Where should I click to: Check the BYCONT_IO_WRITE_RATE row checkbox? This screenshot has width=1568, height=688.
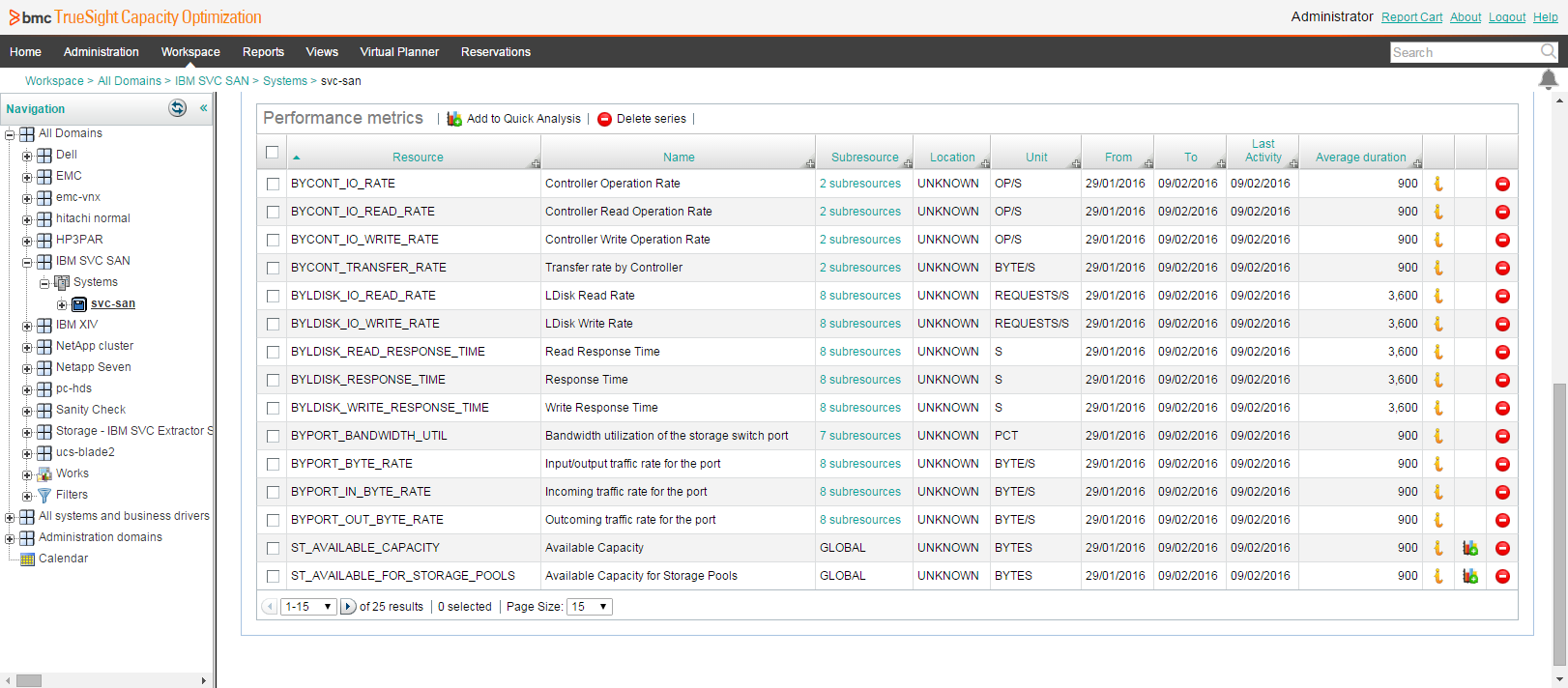click(273, 240)
